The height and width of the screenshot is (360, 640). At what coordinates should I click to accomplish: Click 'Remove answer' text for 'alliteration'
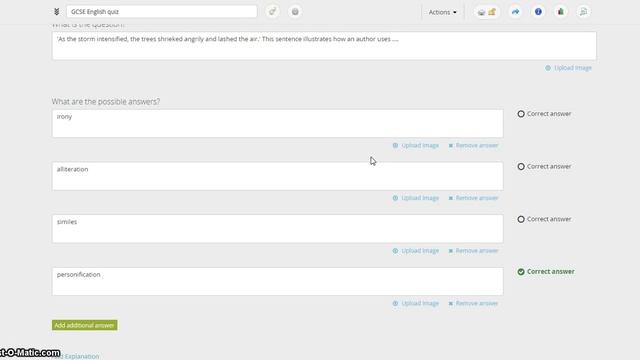(477, 198)
